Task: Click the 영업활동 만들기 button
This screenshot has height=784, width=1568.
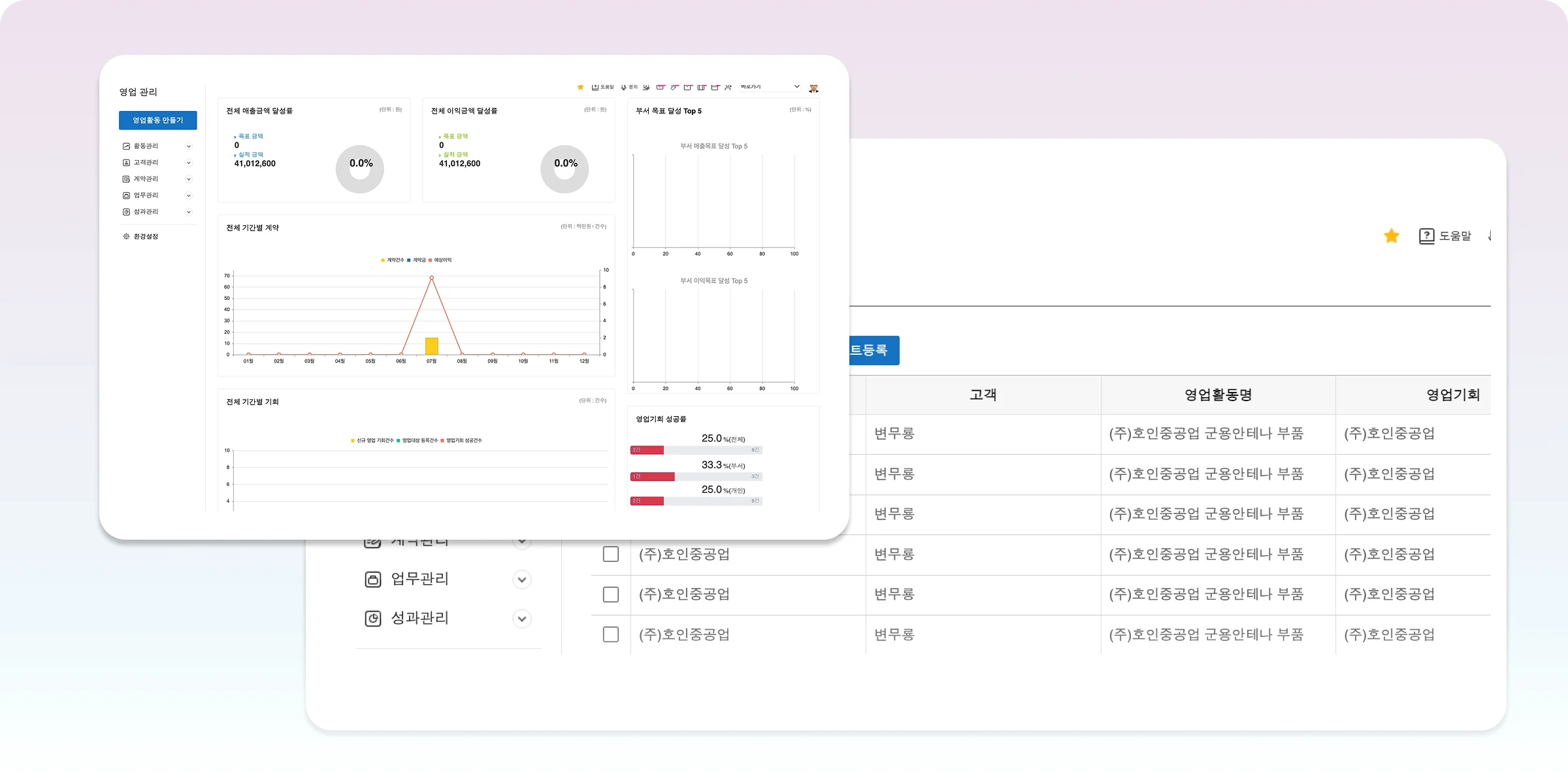Action: point(157,120)
